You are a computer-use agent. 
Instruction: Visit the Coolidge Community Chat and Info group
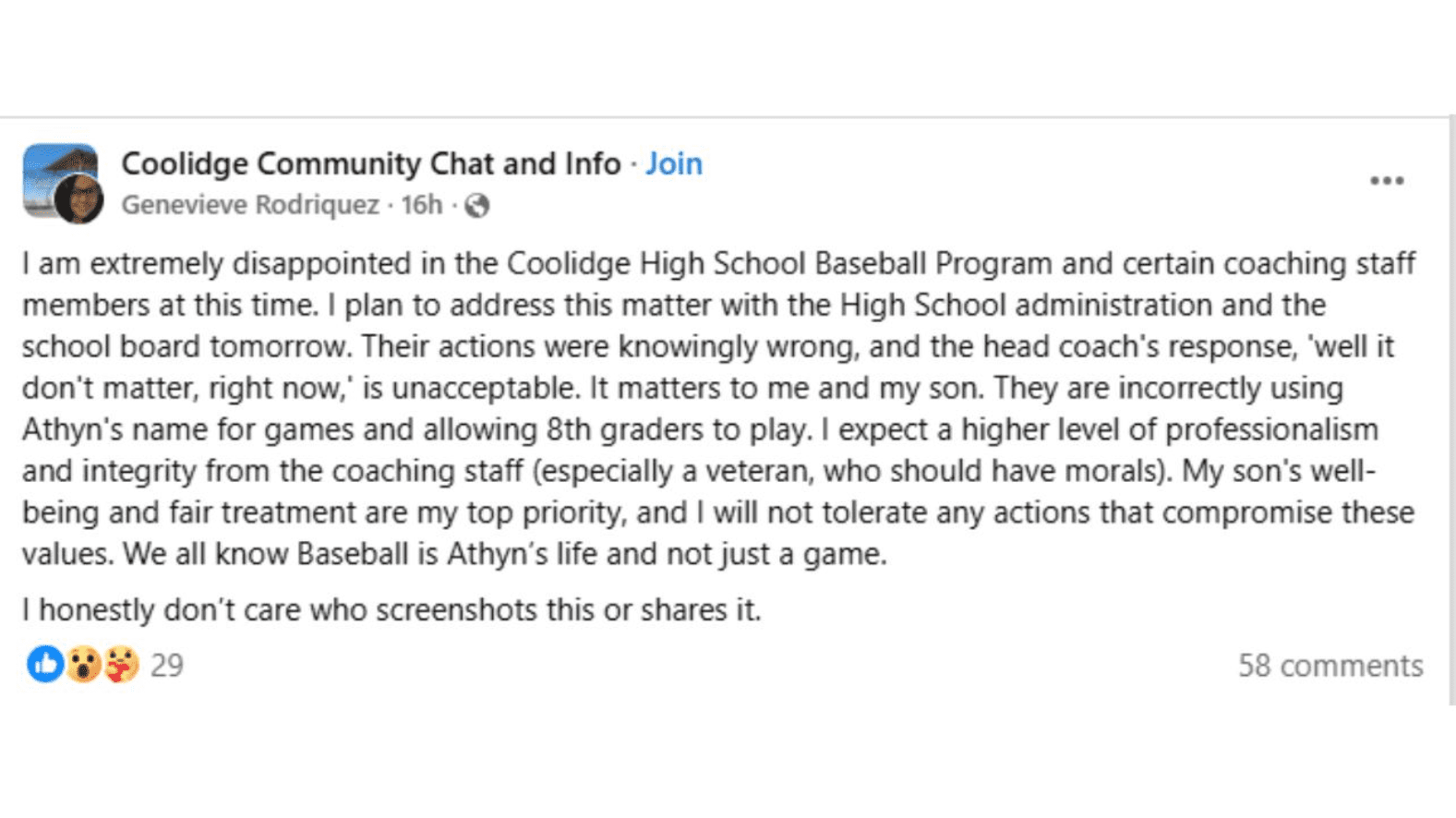[x=370, y=163]
